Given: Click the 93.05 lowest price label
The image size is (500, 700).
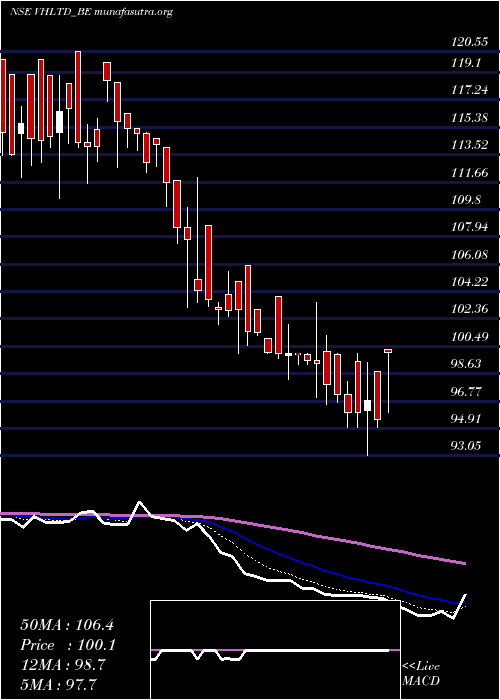Looking at the screenshot, I should pyautogui.click(x=466, y=446).
